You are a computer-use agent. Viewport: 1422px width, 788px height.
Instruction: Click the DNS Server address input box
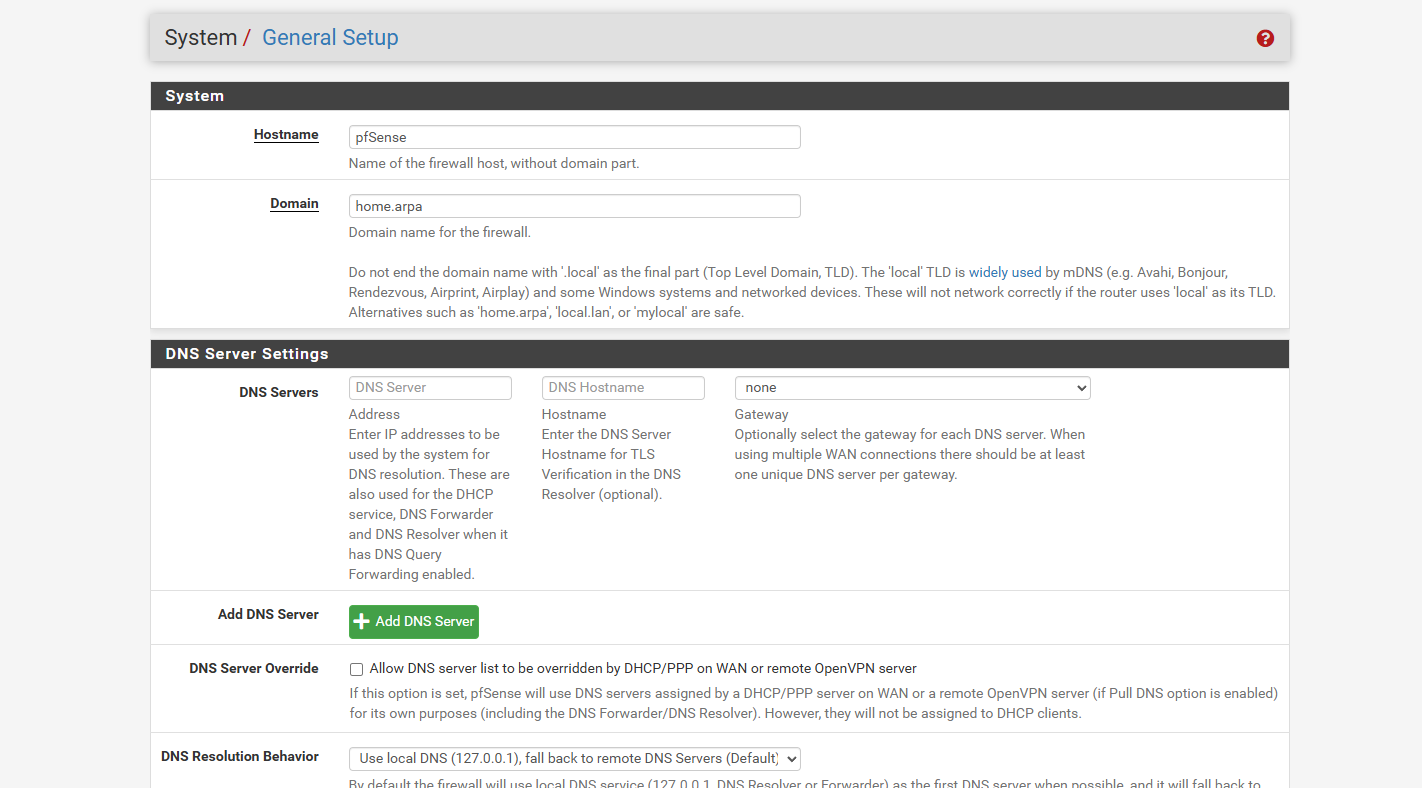[x=430, y=388]
